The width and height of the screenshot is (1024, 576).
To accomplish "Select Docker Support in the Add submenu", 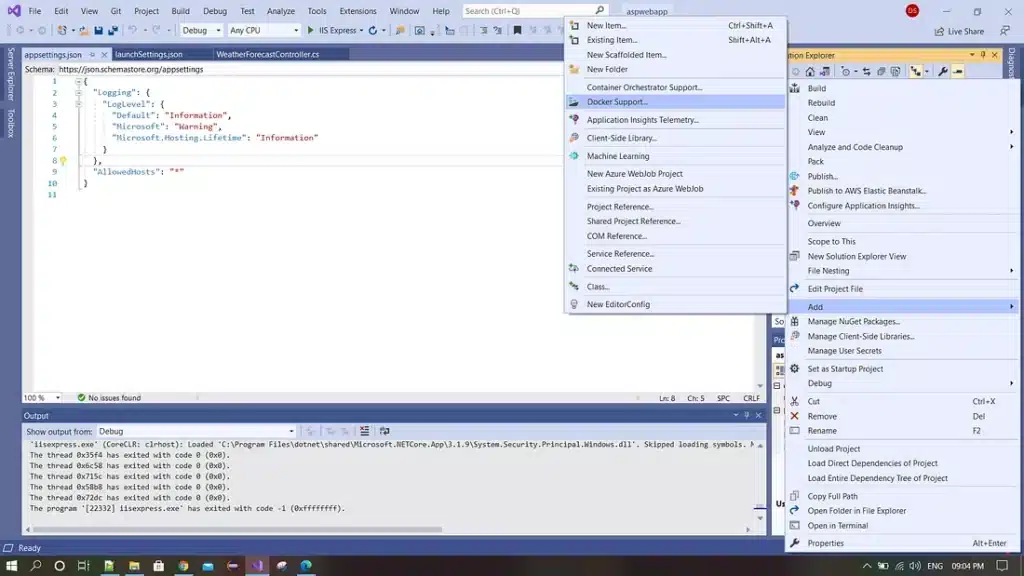I will (676, 102).
